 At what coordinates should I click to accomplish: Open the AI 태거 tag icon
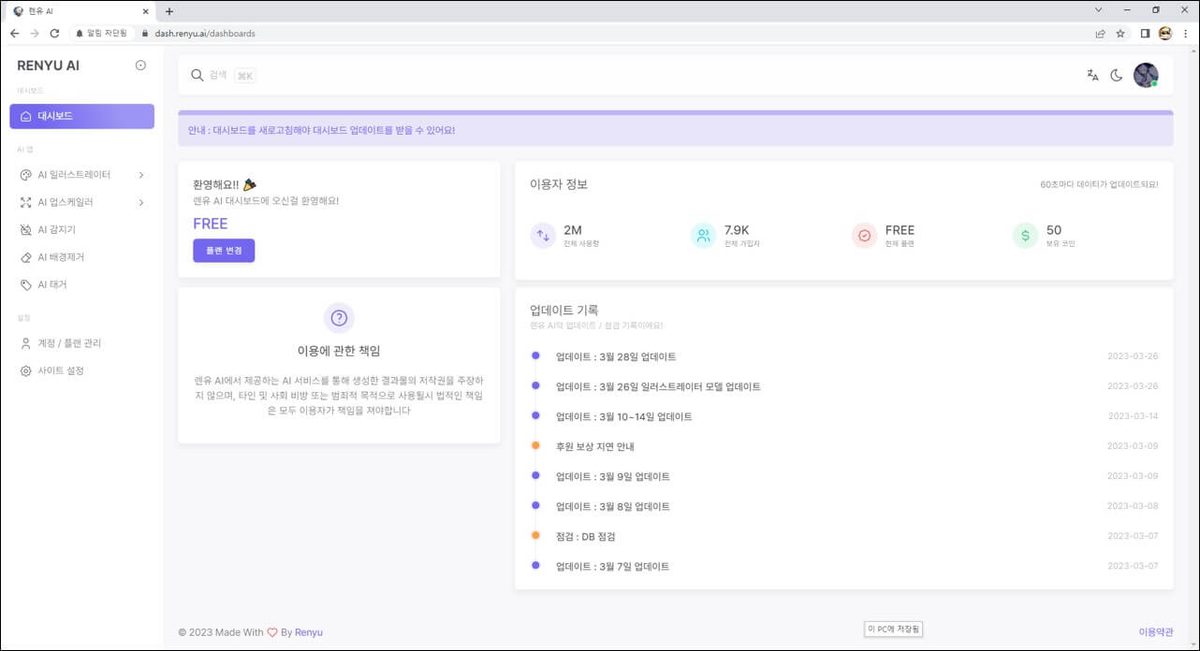coord(26,285)
